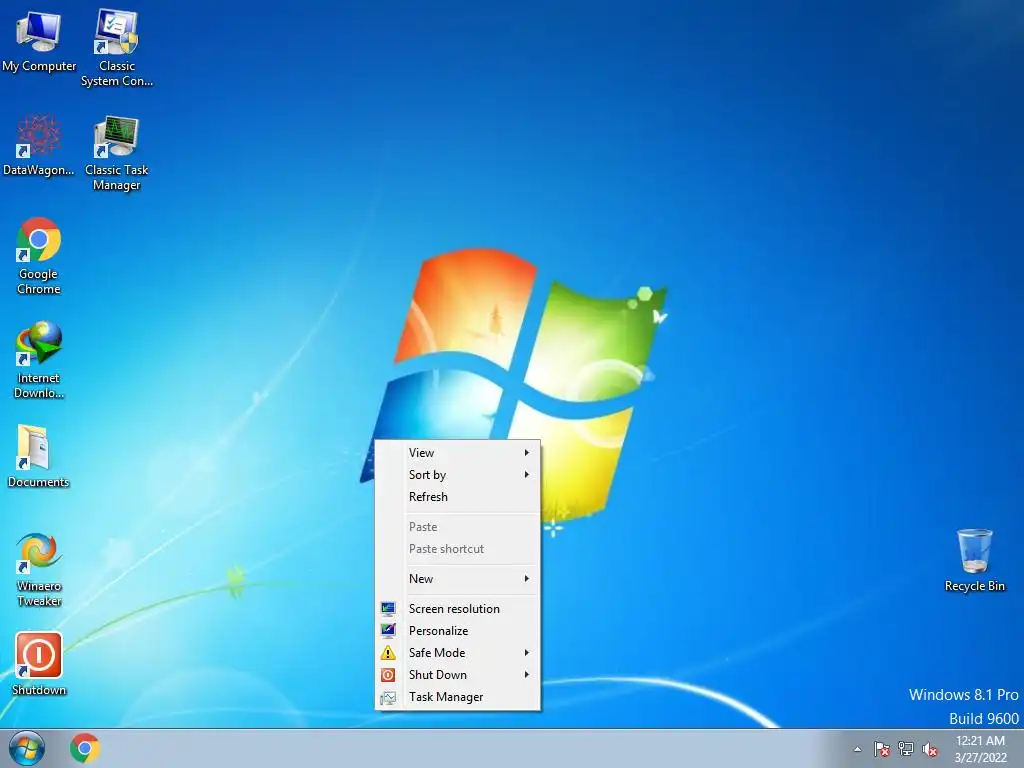Open the Start button orb

(x=27, y=748)
